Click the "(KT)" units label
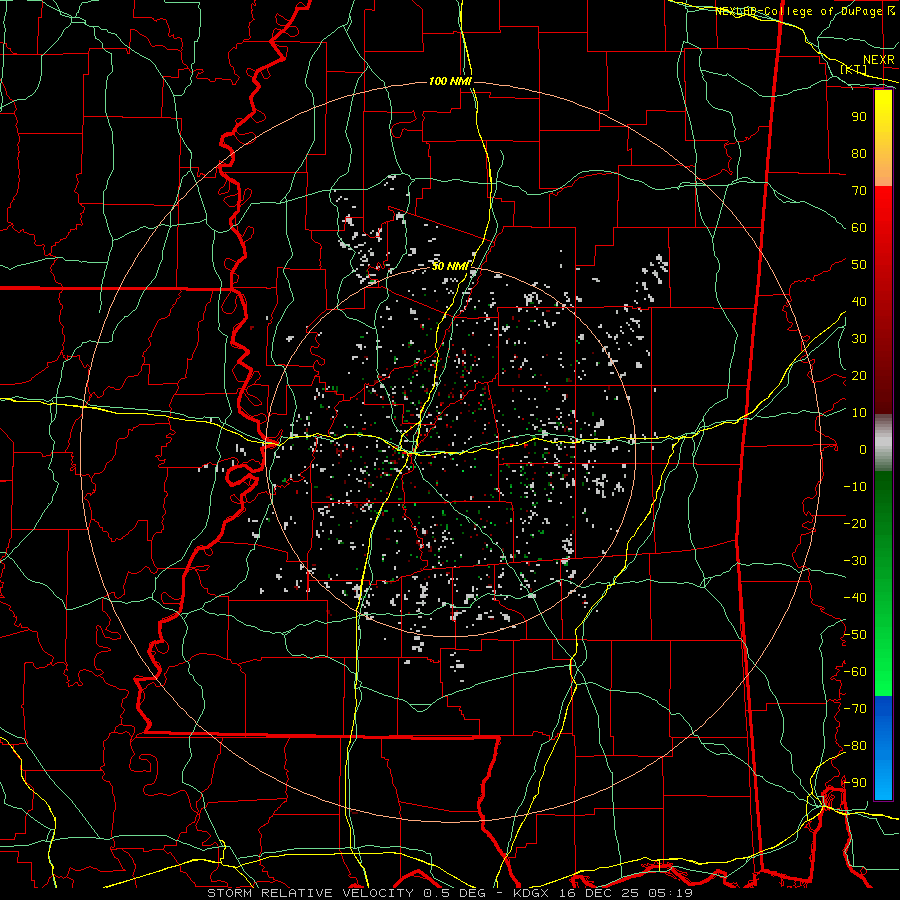 point(854,69)
